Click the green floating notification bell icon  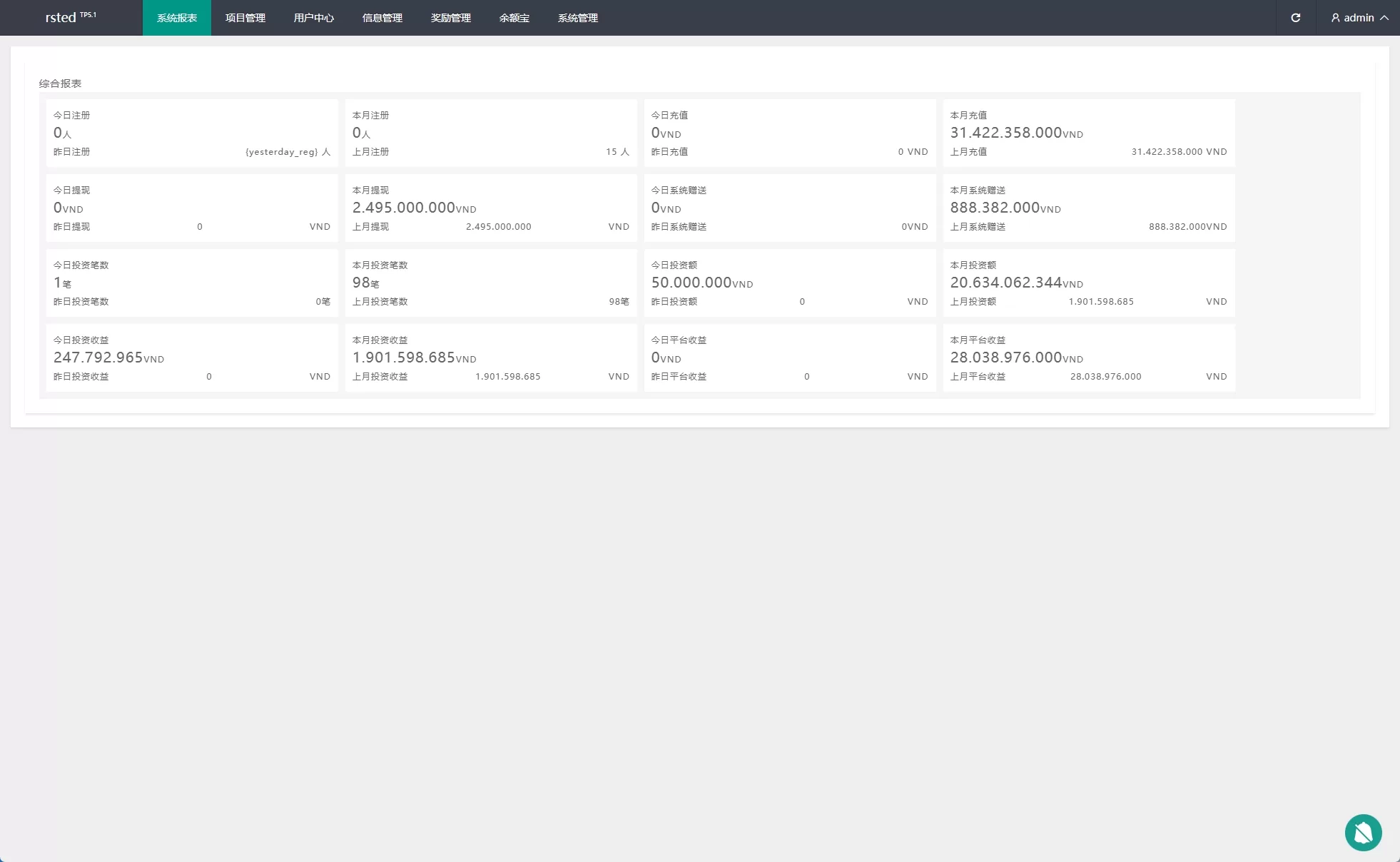(1363, 833)
